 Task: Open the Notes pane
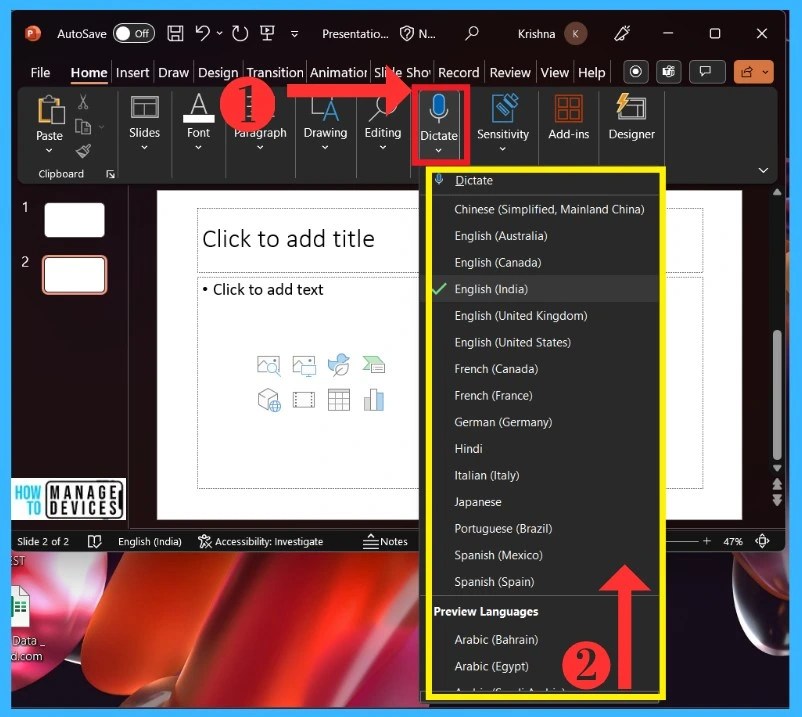(x=391, y=541)
